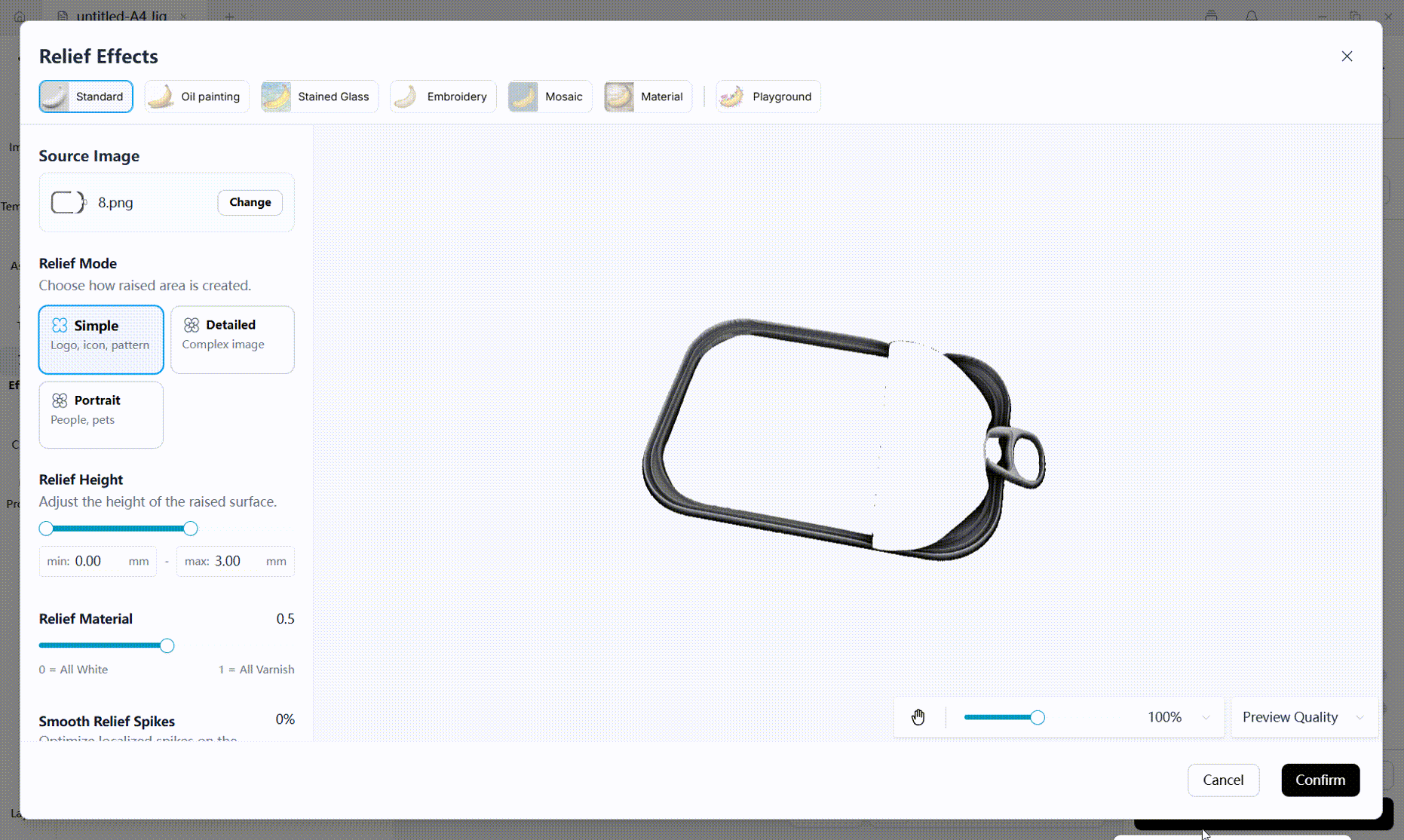The image size is (1404, 840).
Task: Open the 100% zoom dropdown
Action: [1179, 717]
